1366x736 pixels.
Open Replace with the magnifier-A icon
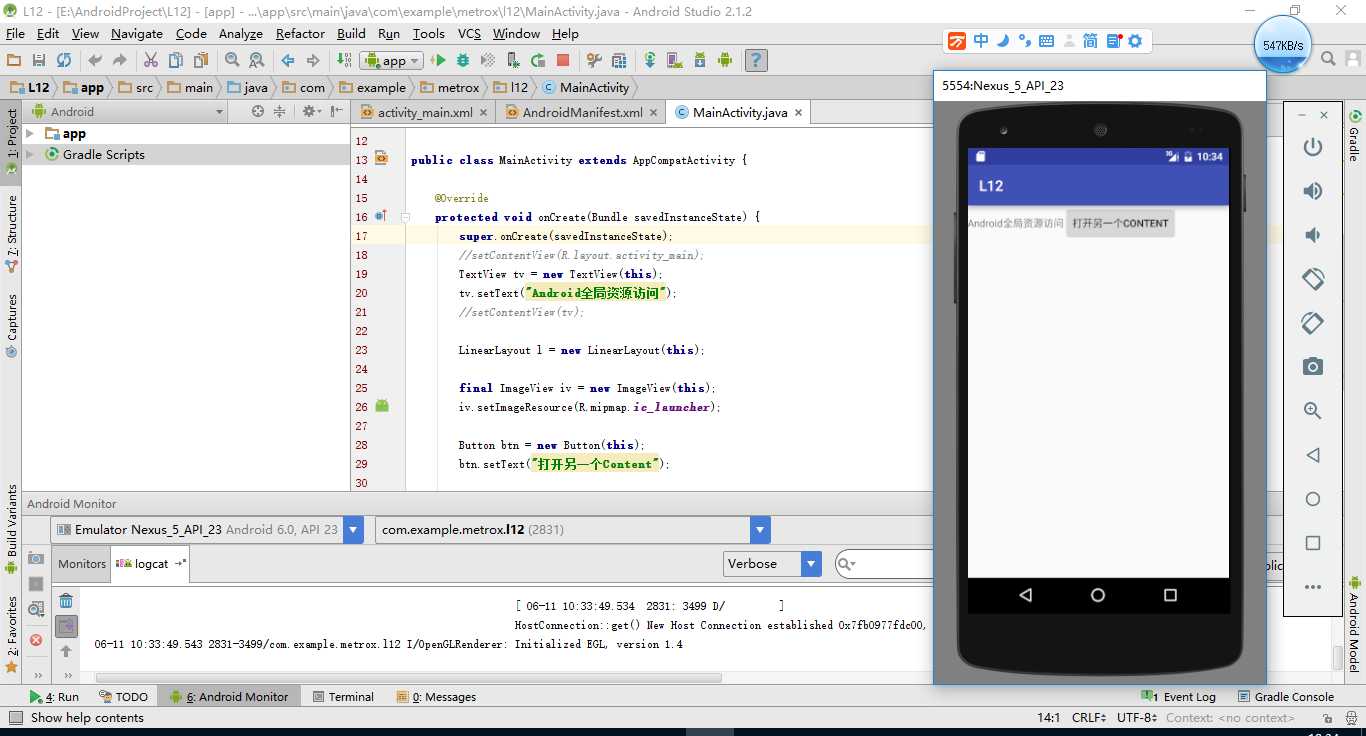(257, 60)
